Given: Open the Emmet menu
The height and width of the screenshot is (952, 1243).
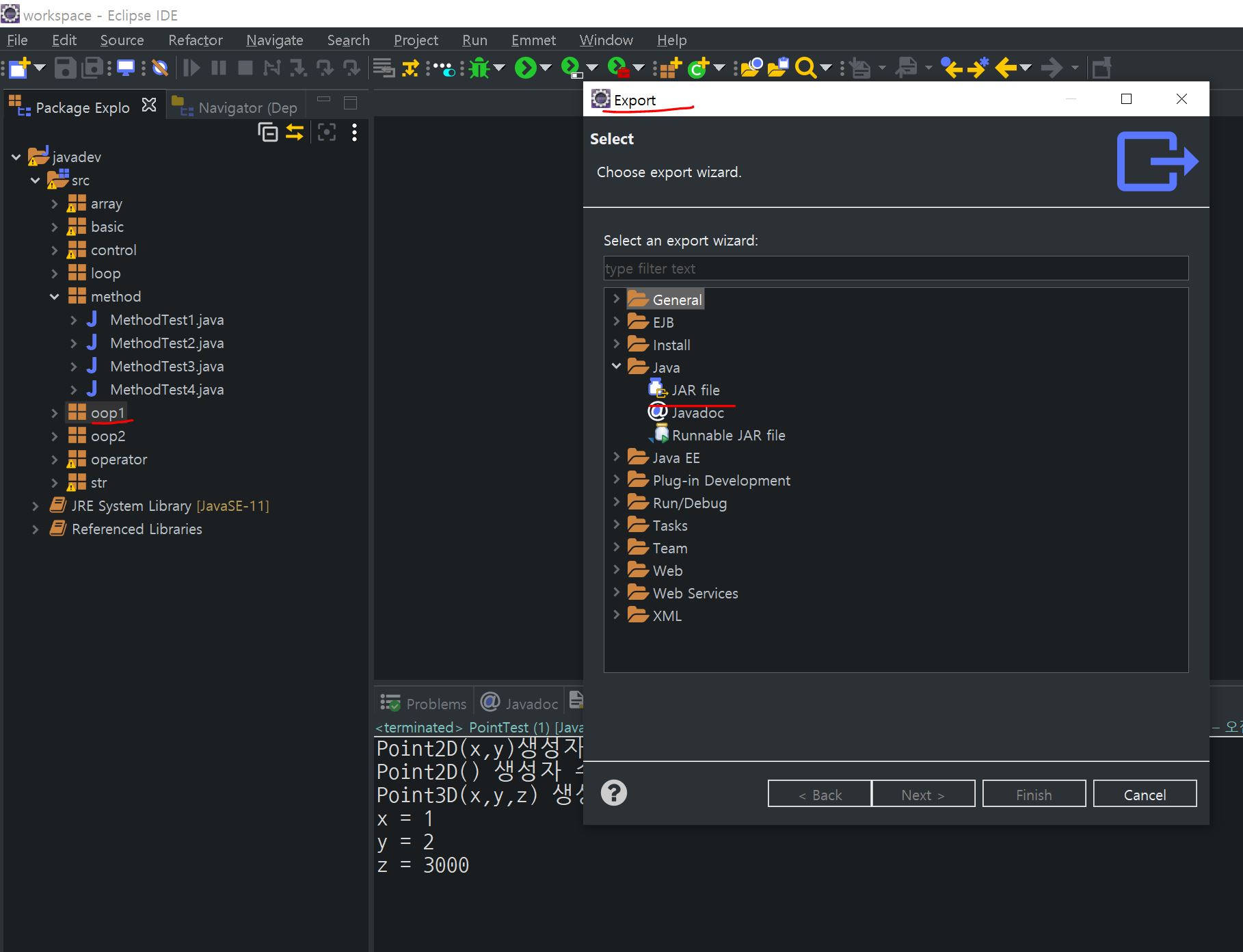Looking at the screenshot, I should pos(533,40).
